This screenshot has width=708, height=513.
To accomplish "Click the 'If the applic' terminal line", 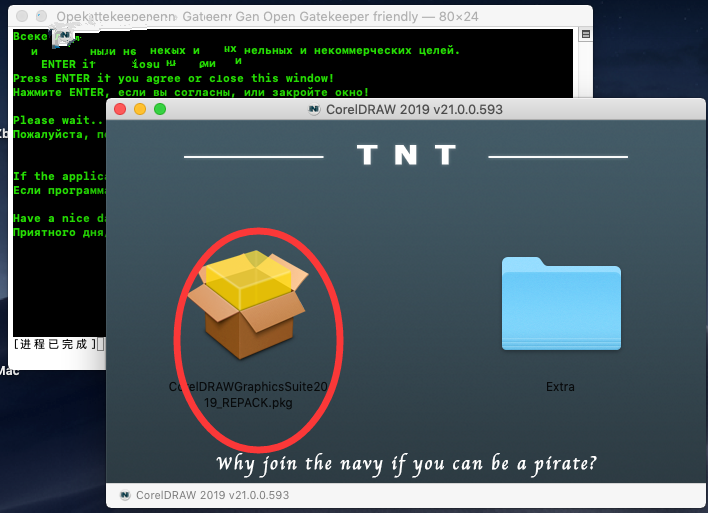I will [x=60, y=176].
